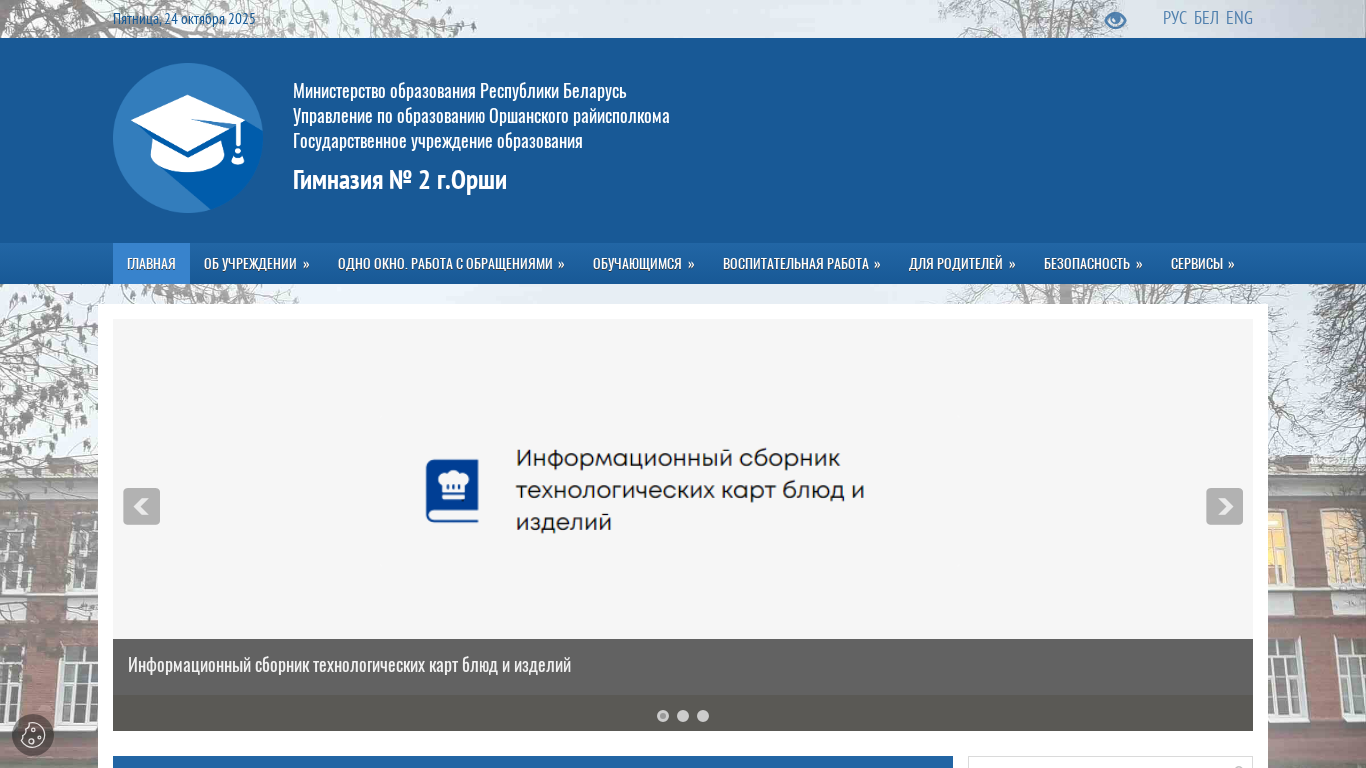
Task: Click the graduation cap school logo
Action: 188,138
